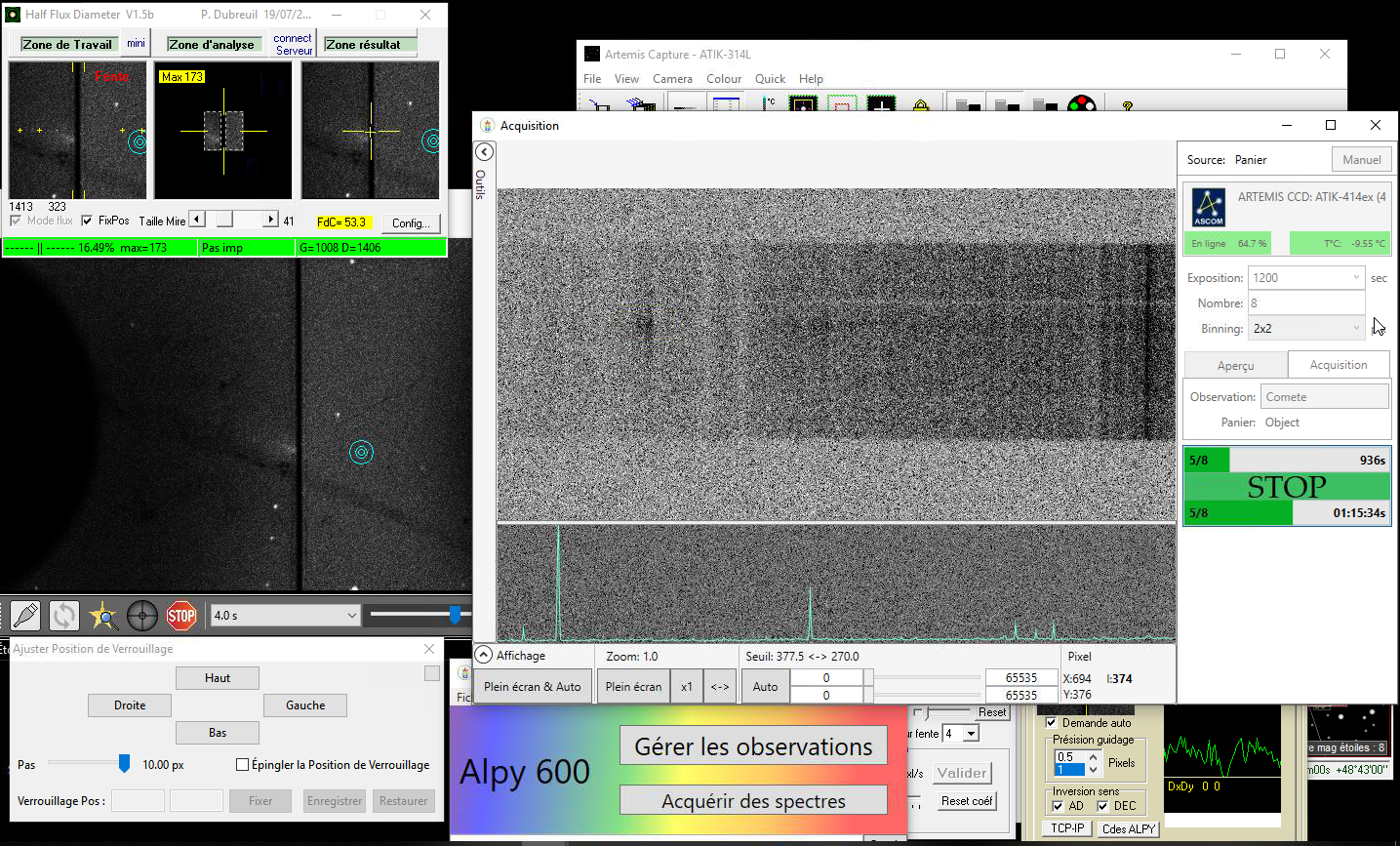Expand the 4.0 s exposure duration dropdown
The image size is (1400, 846).
click(352, 616)
